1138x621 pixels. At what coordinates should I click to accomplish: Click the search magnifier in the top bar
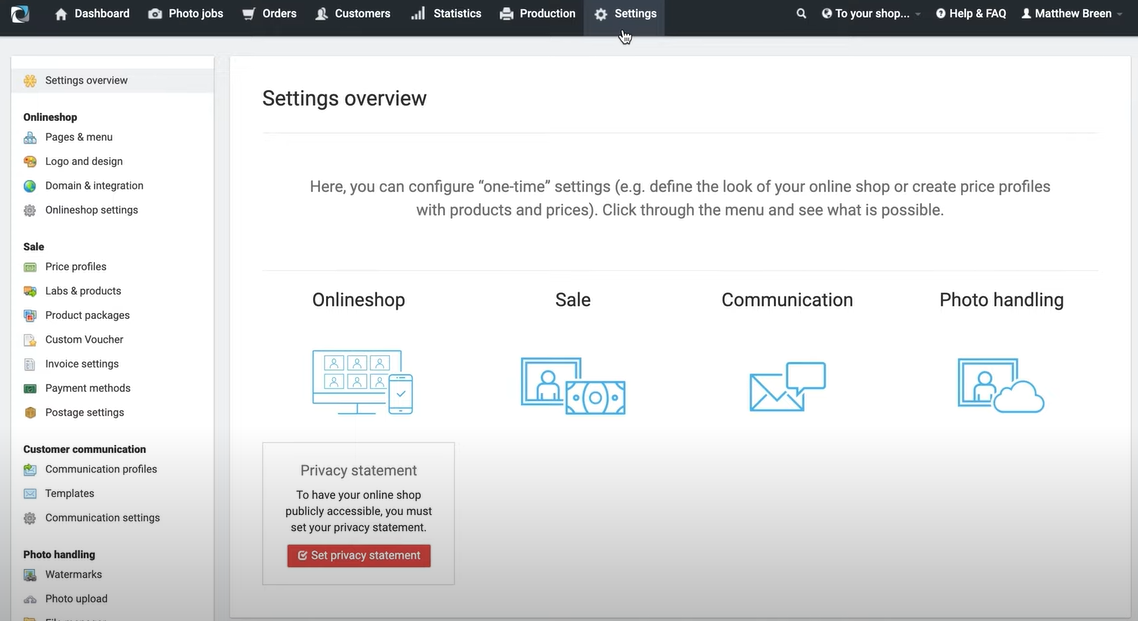(801, 14)
